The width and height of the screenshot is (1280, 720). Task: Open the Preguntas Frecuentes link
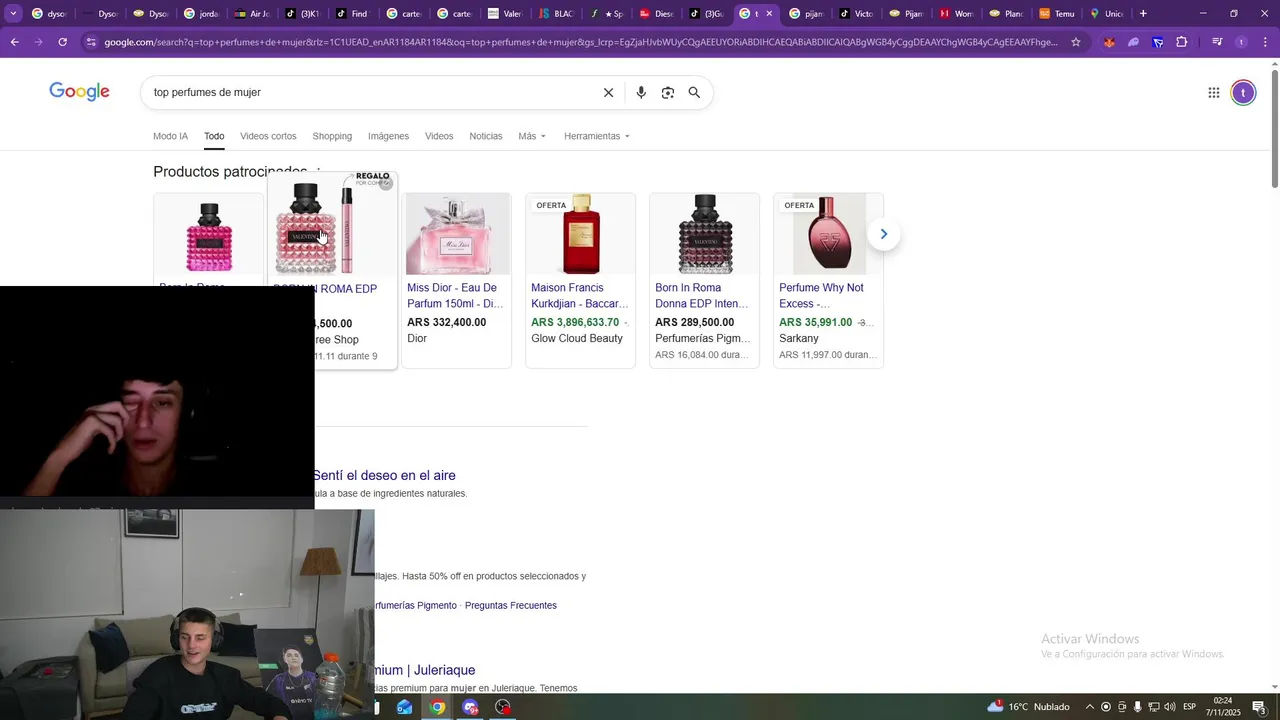[x=510, y=605]
